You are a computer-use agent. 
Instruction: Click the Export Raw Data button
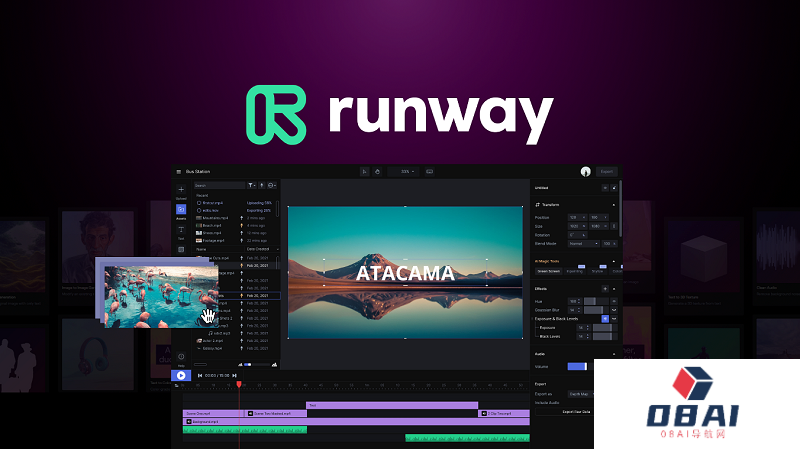point(576,411)
